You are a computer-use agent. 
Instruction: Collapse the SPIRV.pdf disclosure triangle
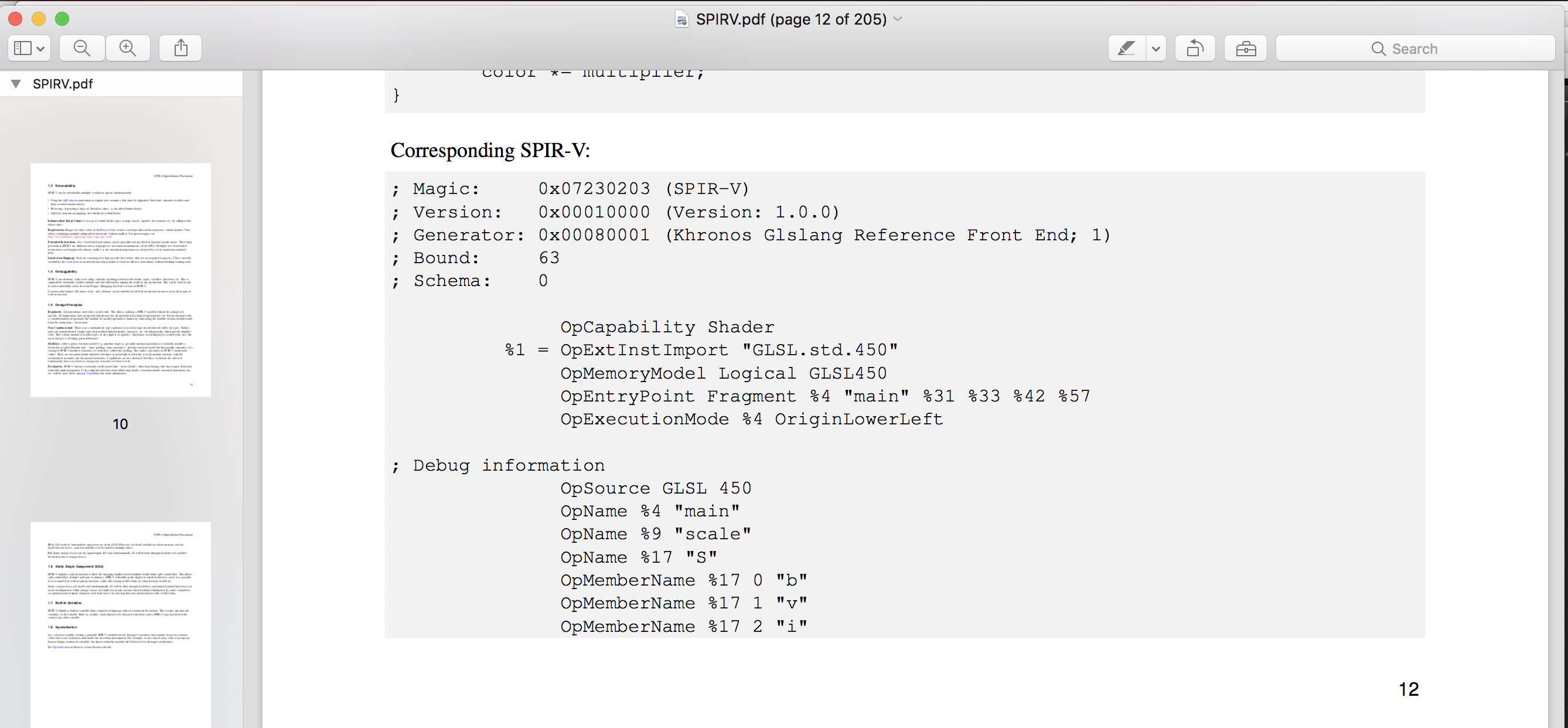pos(15,83)
